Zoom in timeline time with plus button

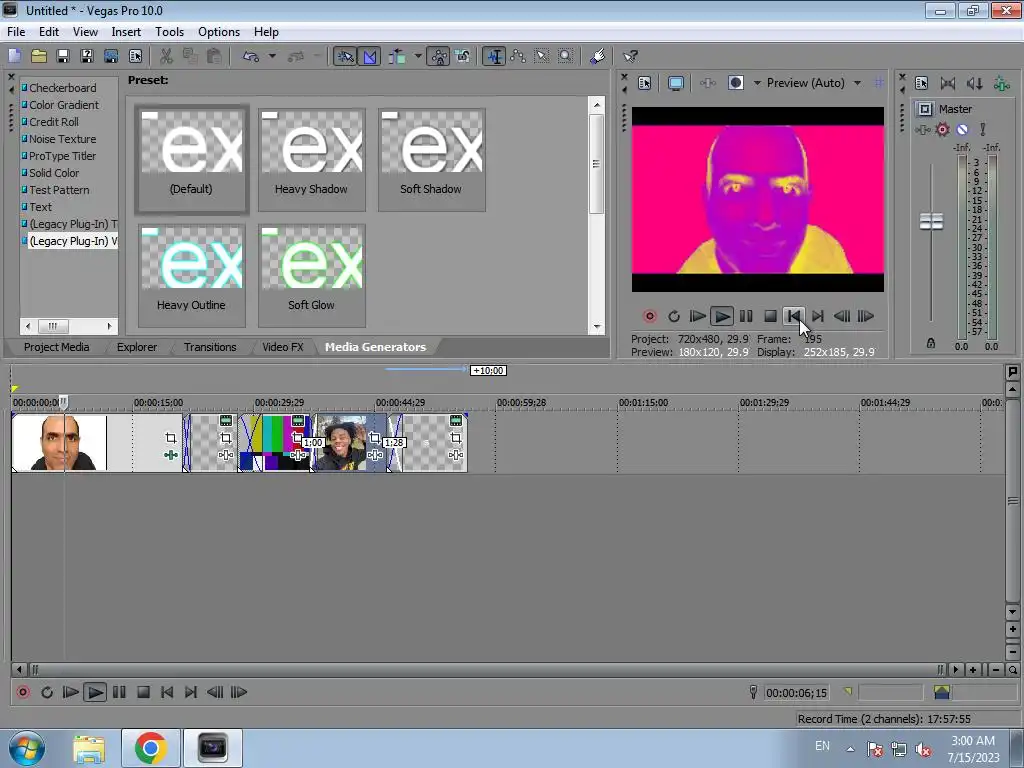coord(973,670)
